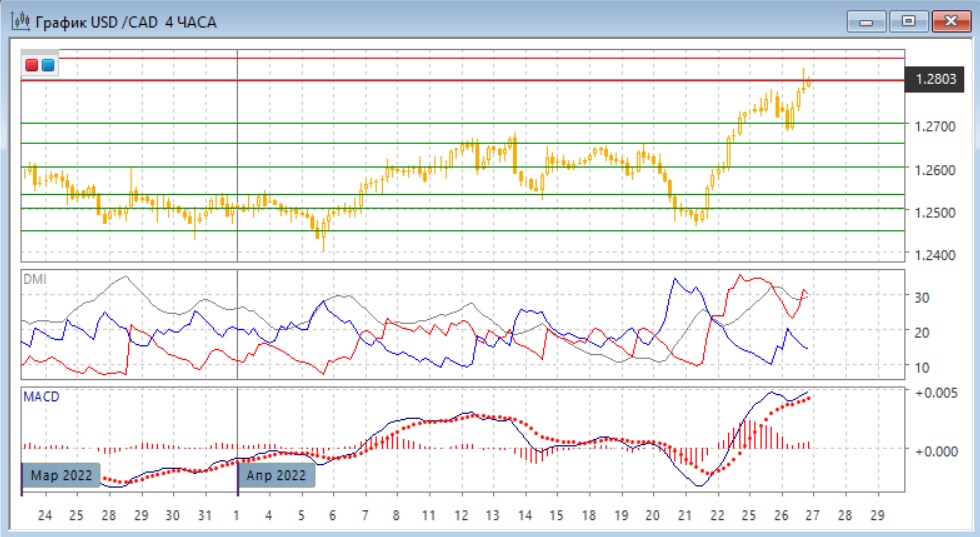Minimize the USD/CAD chart window
This screenshot has width=980, height=537.
pyautogui.click(x=866, y=21)
